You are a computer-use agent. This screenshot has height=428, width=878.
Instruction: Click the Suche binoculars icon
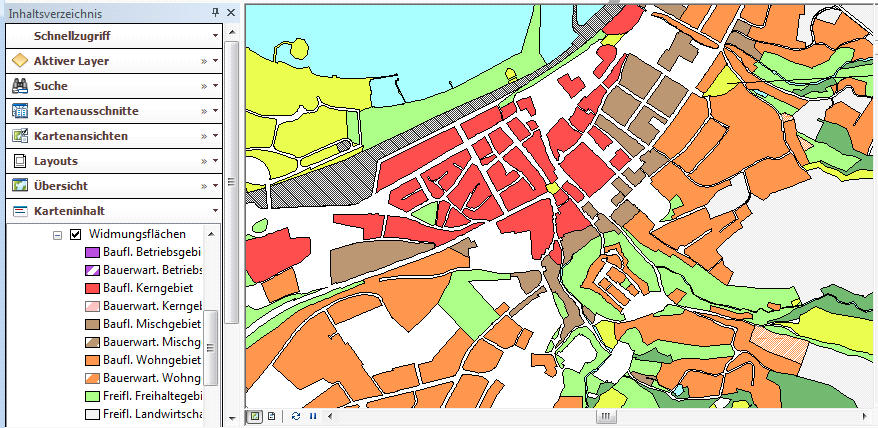point(19,86)
